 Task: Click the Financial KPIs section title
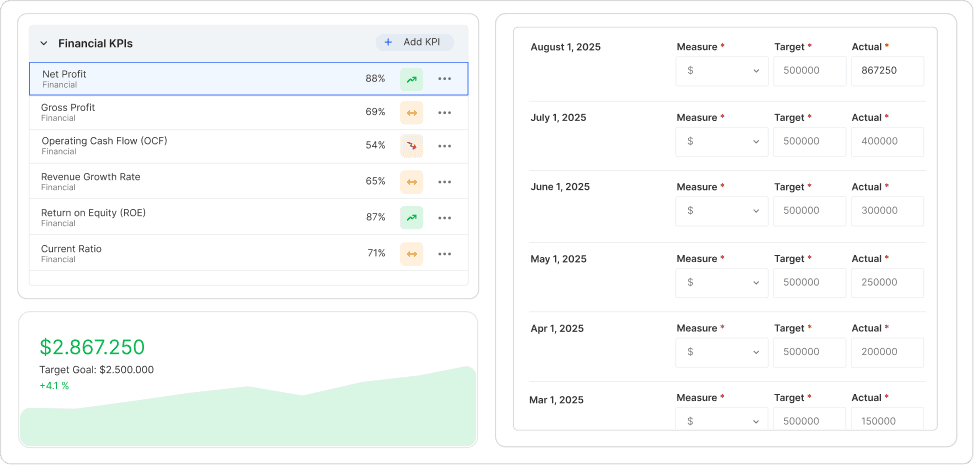[x=95, y=43]
